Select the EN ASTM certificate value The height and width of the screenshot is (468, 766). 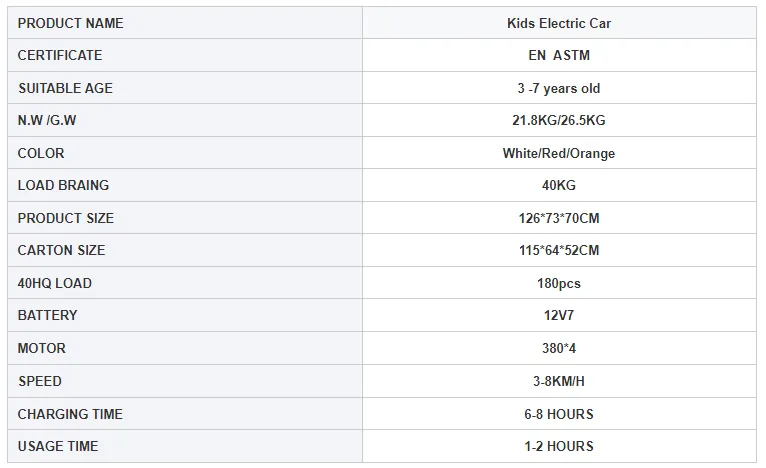tap(559, 55)
